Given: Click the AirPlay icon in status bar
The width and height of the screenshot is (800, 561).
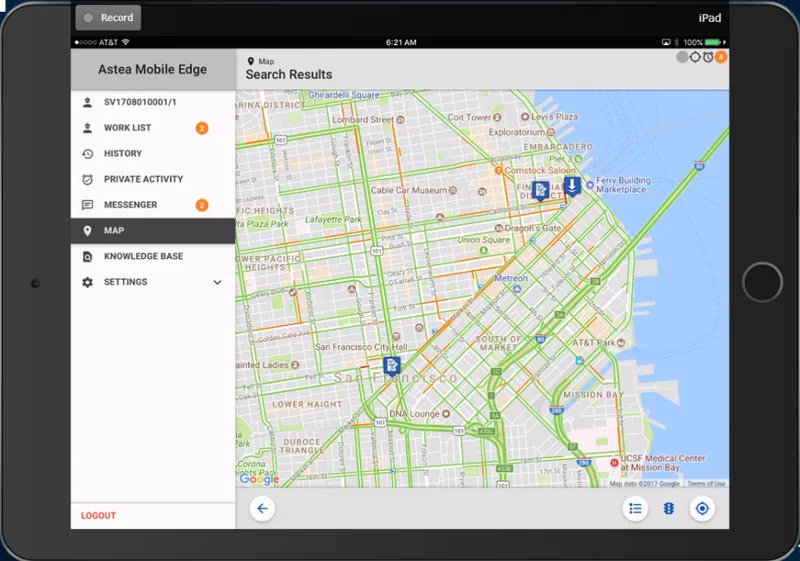Looking at the screenshot, I should pyautogui.click(x=666, y=42).
